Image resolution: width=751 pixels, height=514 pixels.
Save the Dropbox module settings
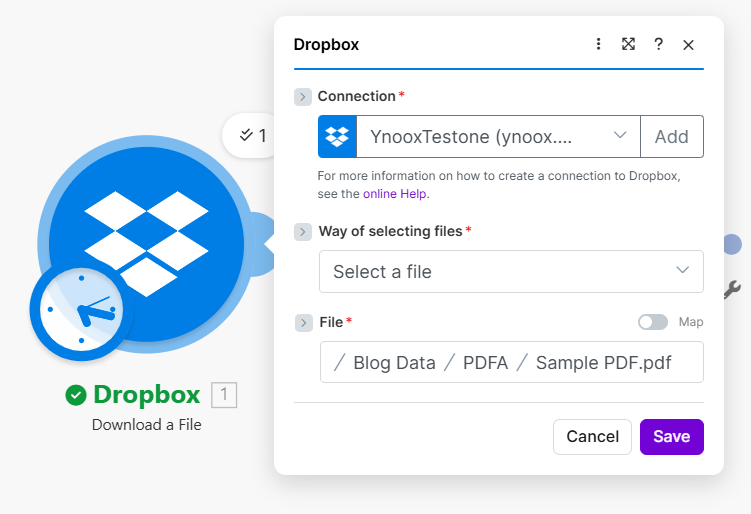tap(672, 437)
